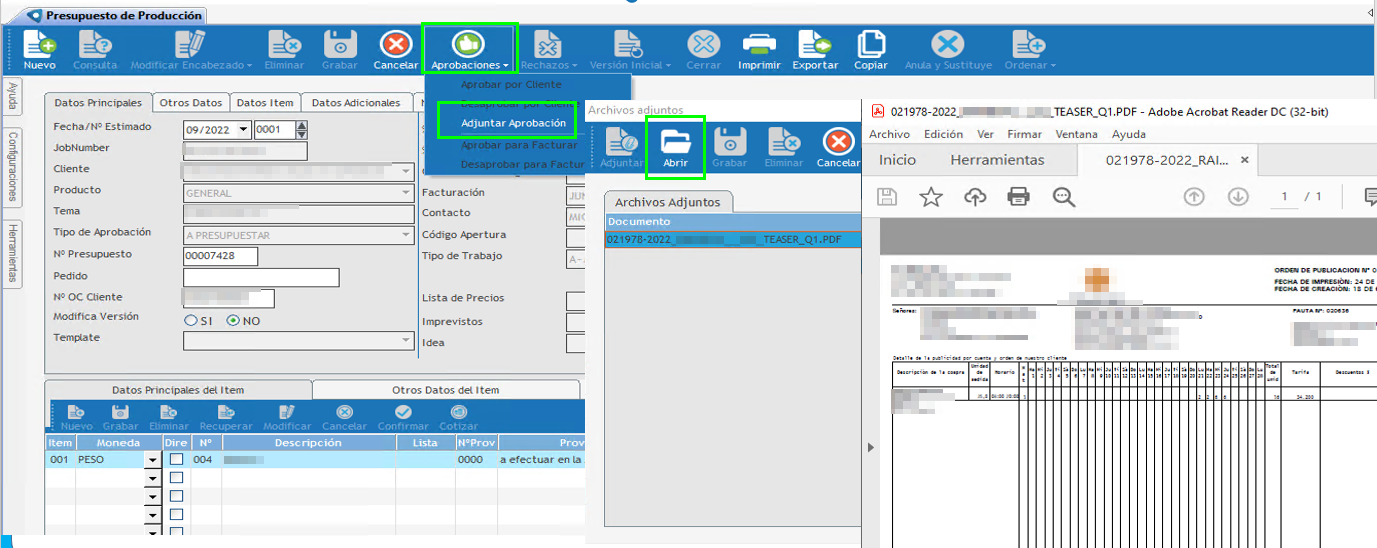The width and height of the screenshot is (1377, 548).
Task: Open the Fecha 09/2022 date dropdown
Action: (x=241, y=129)
